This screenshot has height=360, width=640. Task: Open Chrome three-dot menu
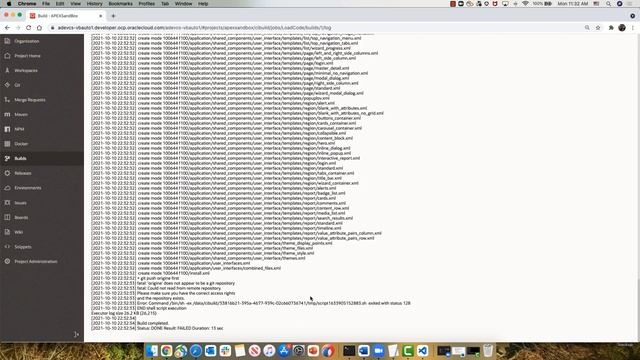click(x=633, y=28)
